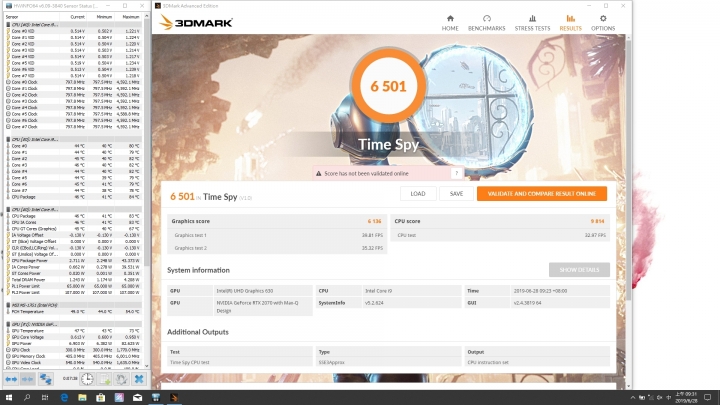The width and height of the screenshot is (720, 405).
Task: Click the HWiNFO clock reset timer icon
Action: (x=87, y=379)
